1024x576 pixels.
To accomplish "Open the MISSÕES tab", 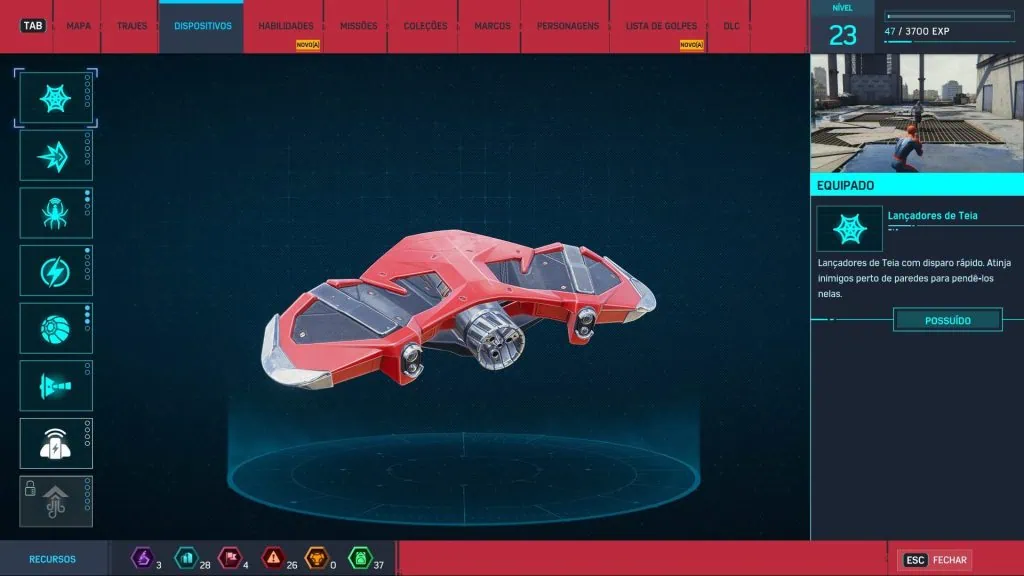I will [359, 26].
